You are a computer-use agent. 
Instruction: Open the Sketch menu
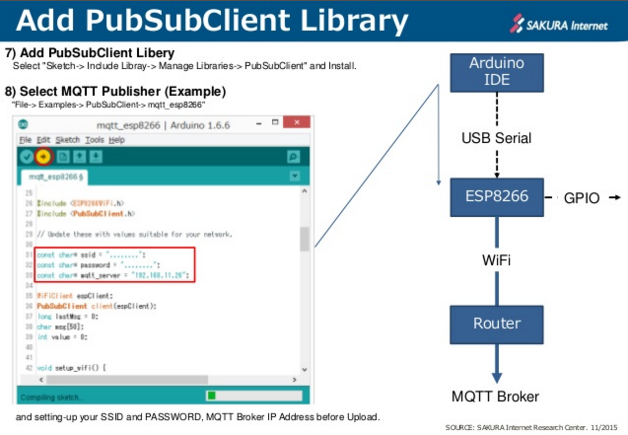[68, 140]
